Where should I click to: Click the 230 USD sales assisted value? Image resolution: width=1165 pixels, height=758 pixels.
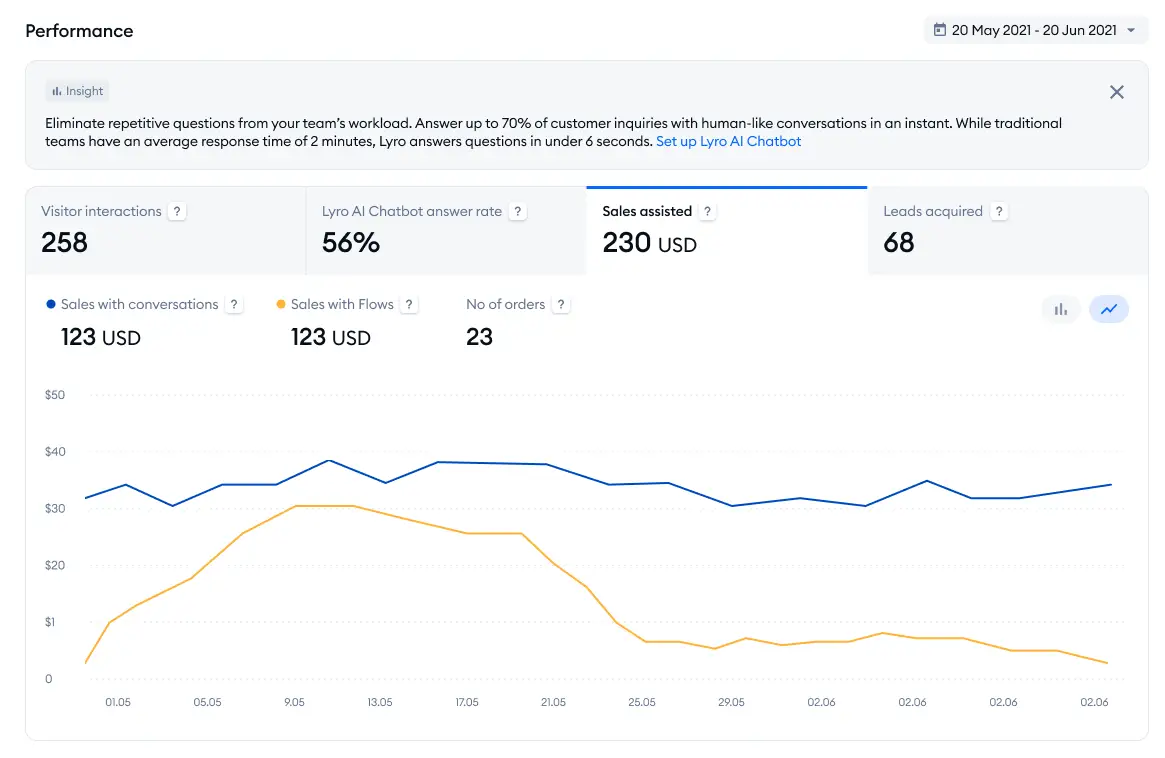[x=649, y=243]
